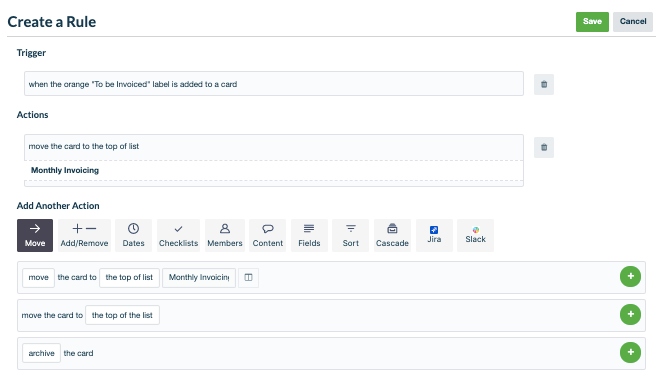This screenshot has height=387, width=666.
Task: Open the Content action category
Action: click(268, 235)
